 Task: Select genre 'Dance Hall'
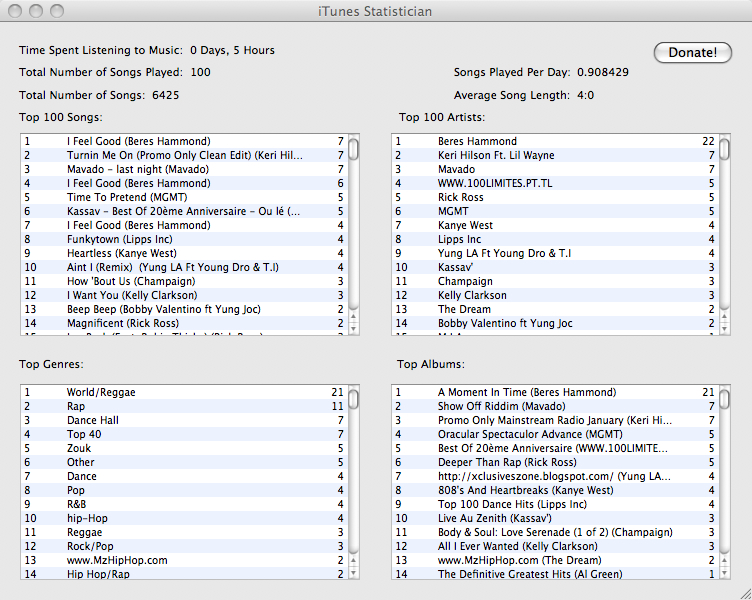tap(185, 420)
